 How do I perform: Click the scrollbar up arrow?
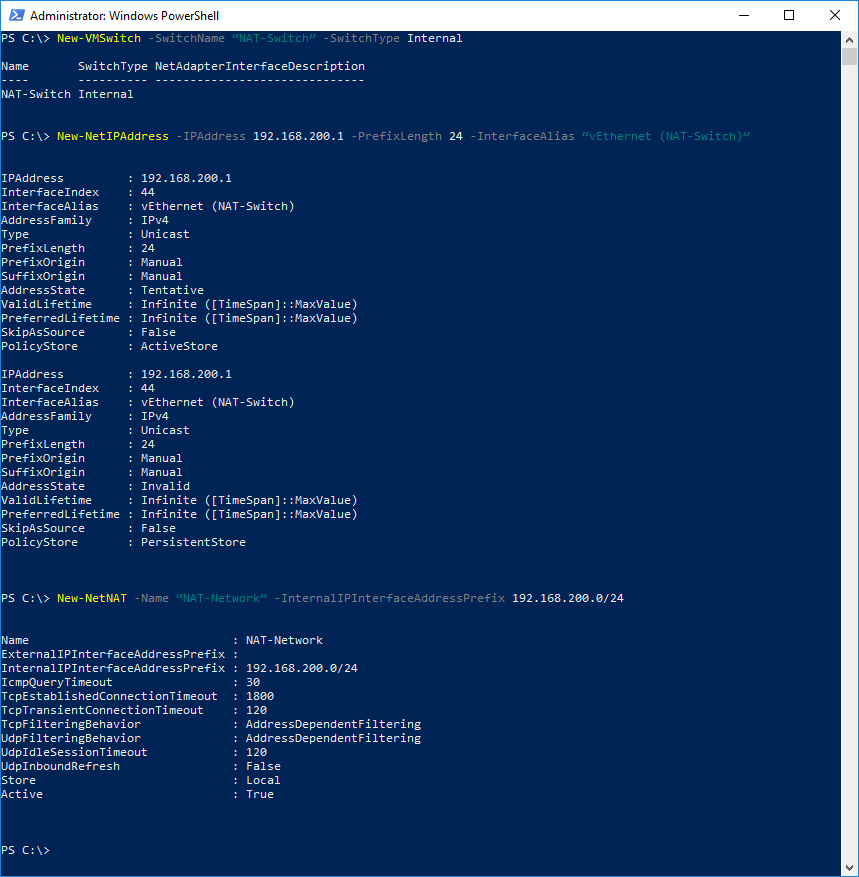pos(849,40)
